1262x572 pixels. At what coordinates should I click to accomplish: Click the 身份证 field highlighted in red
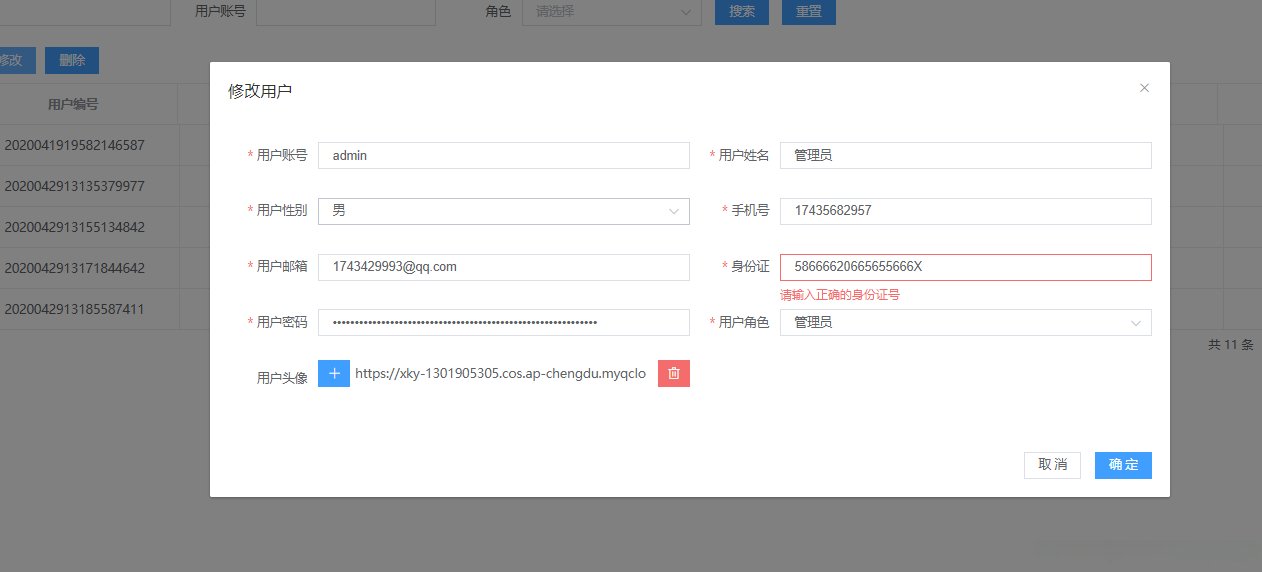pos(966,267)
